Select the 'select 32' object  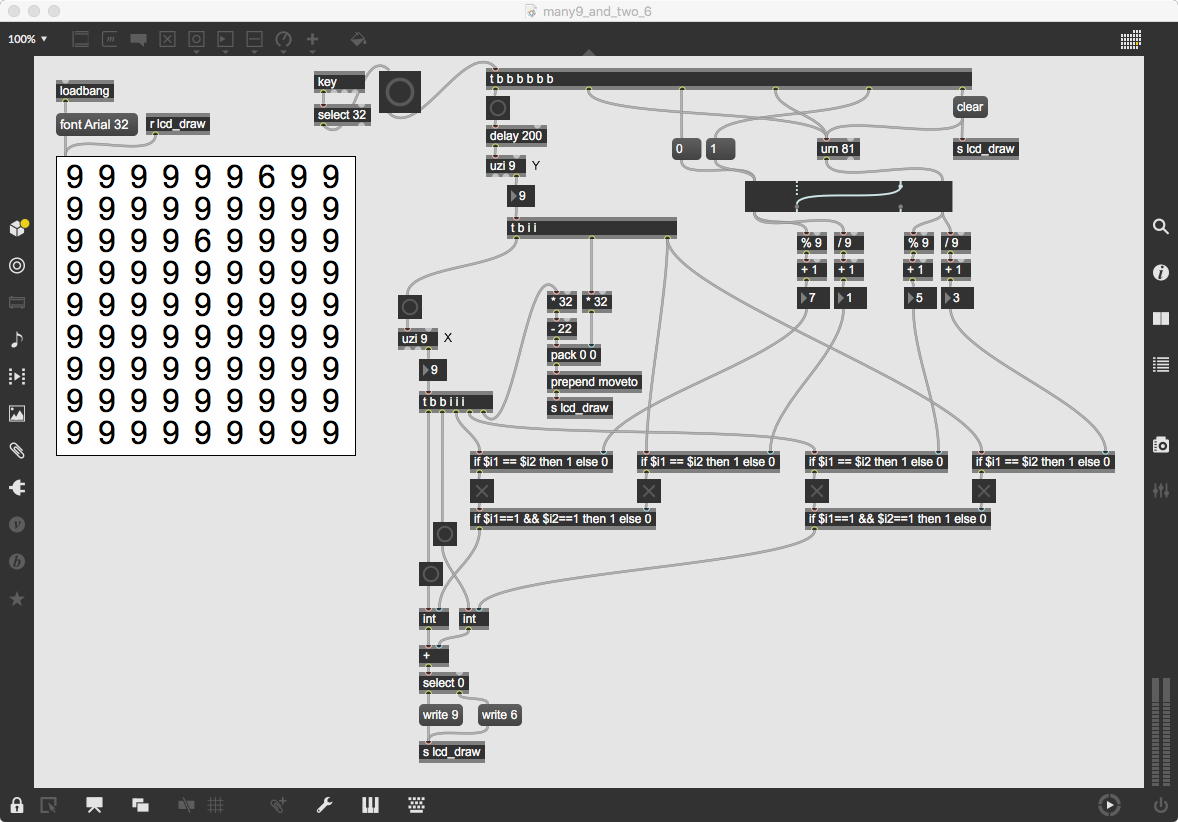[x=342, y=115]
